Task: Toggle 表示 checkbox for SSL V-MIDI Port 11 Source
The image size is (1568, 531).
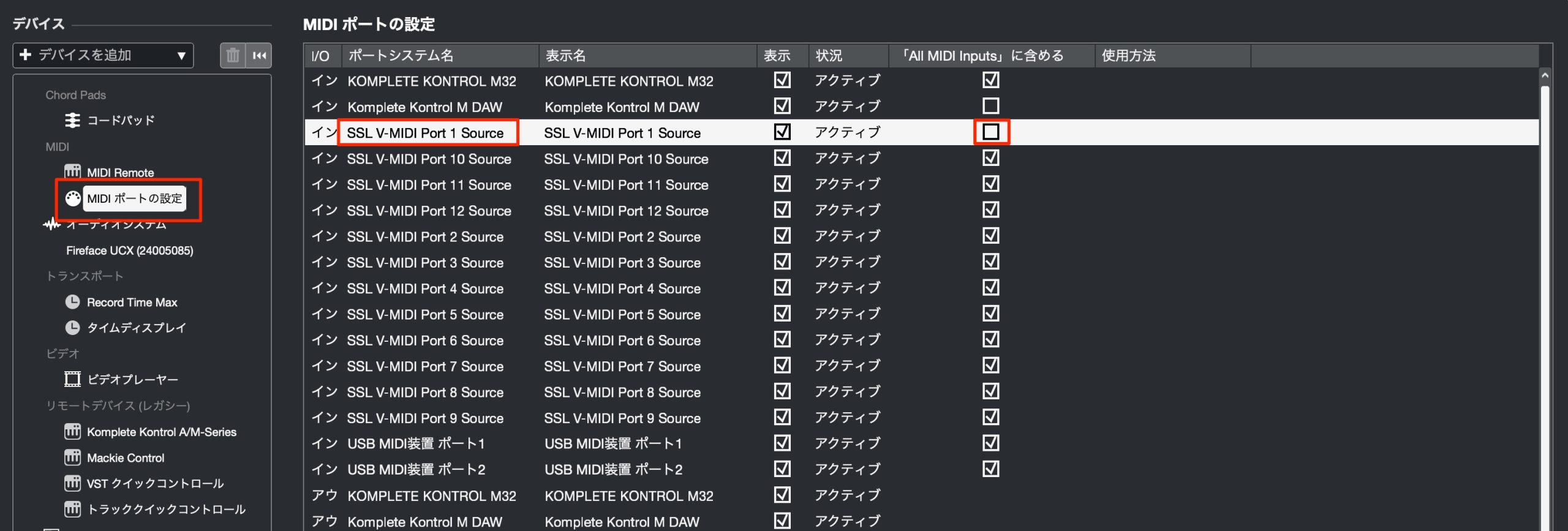Action: pos(782,184)
